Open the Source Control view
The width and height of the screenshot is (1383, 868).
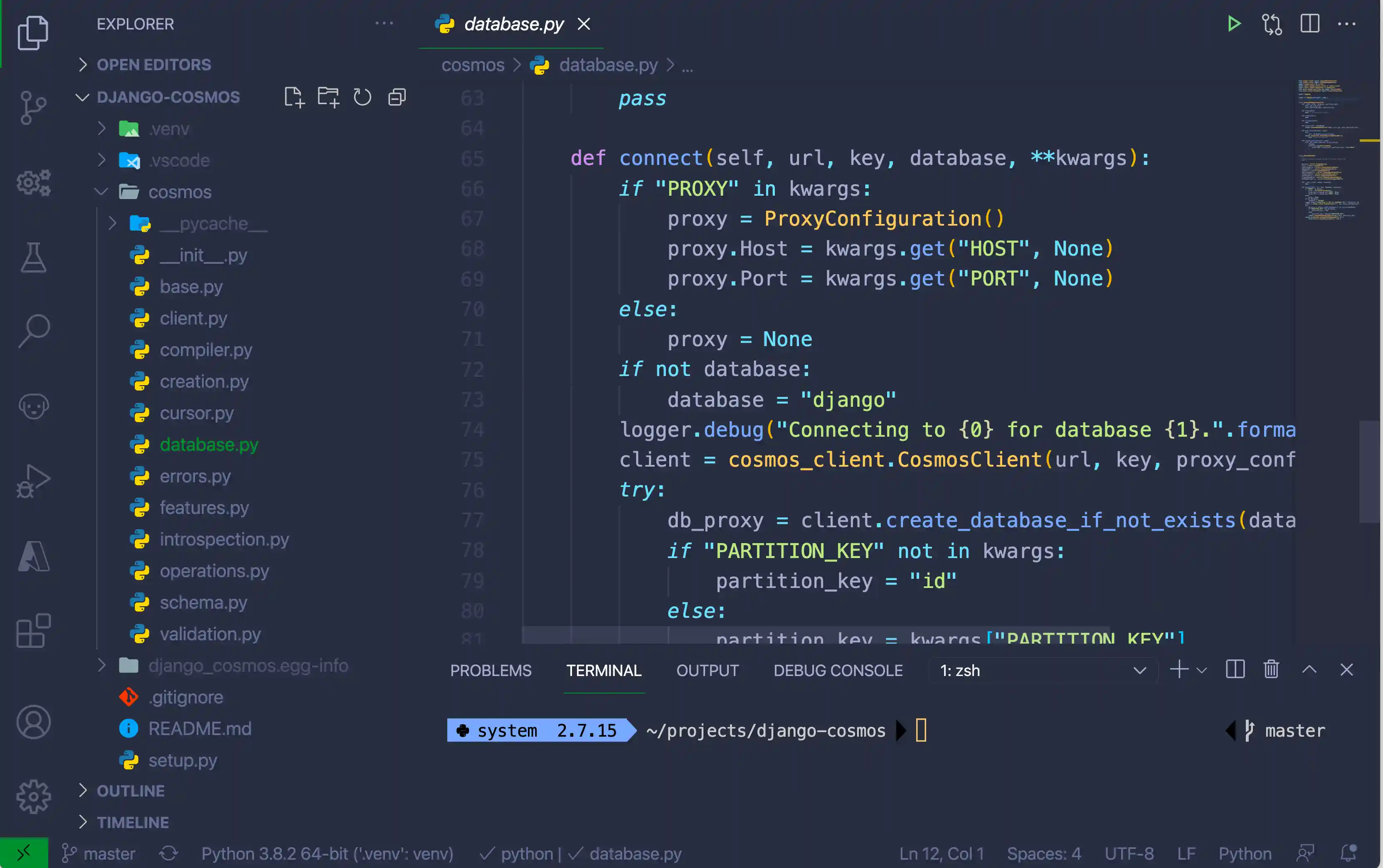click(33, 108)
